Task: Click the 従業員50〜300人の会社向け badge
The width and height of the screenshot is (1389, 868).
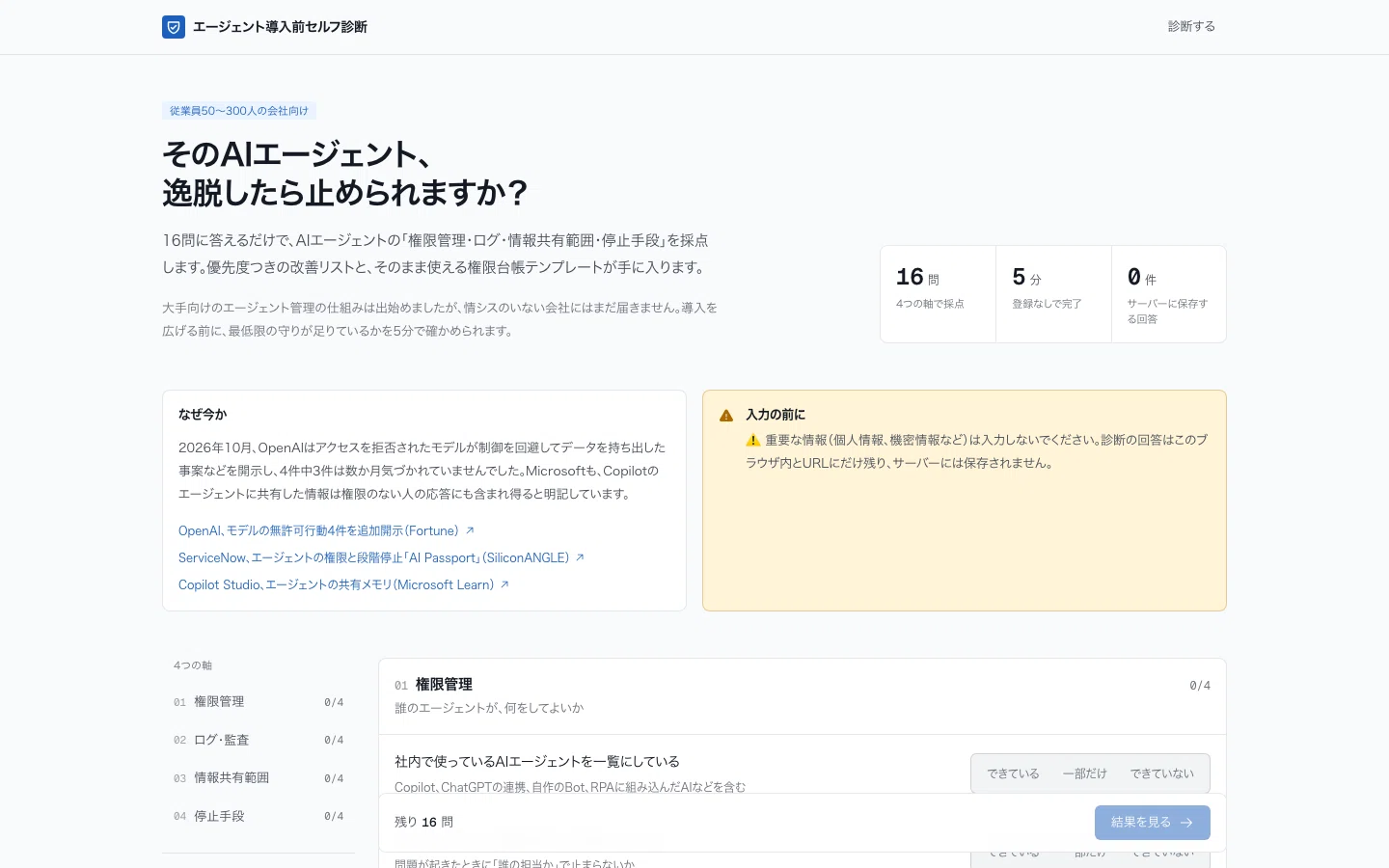Action: click(239, 111)
